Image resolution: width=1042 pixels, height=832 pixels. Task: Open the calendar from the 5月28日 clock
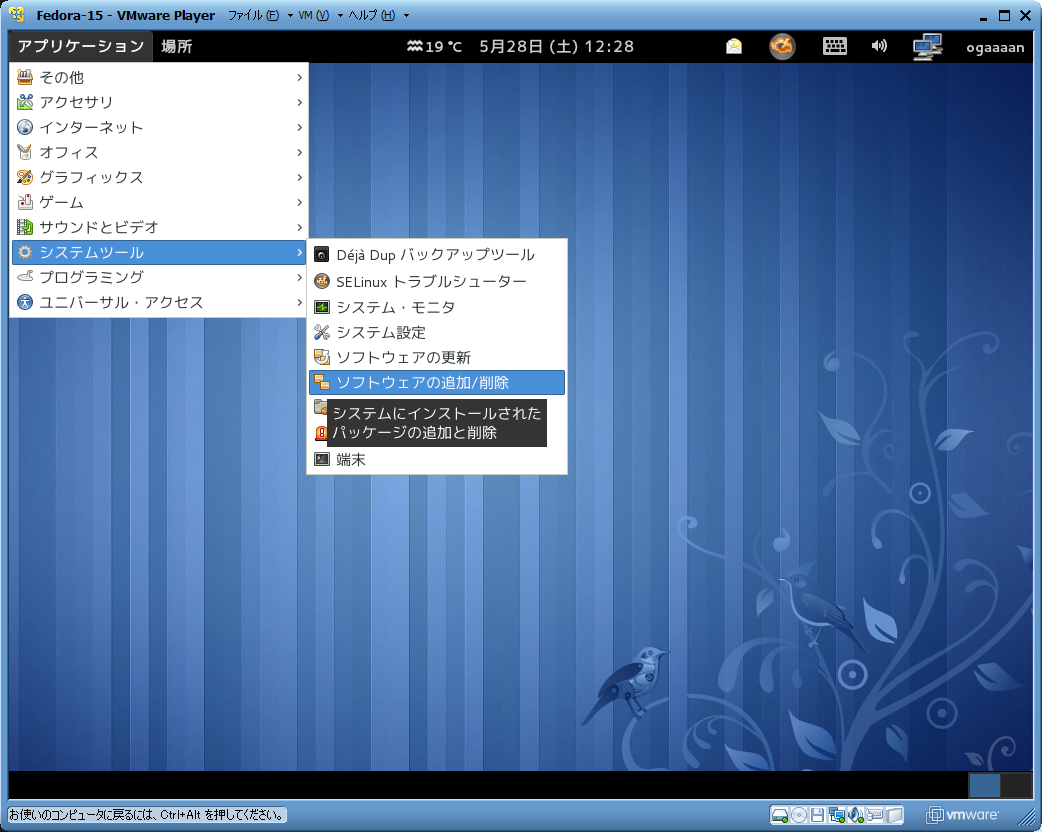tap(556, 47)
